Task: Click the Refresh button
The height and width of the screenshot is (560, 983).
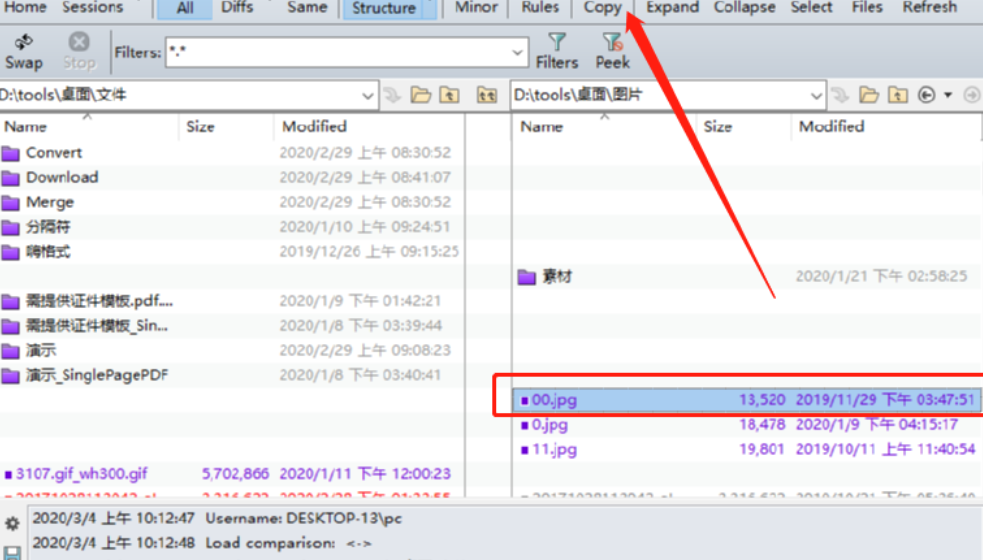Action: 929,8
